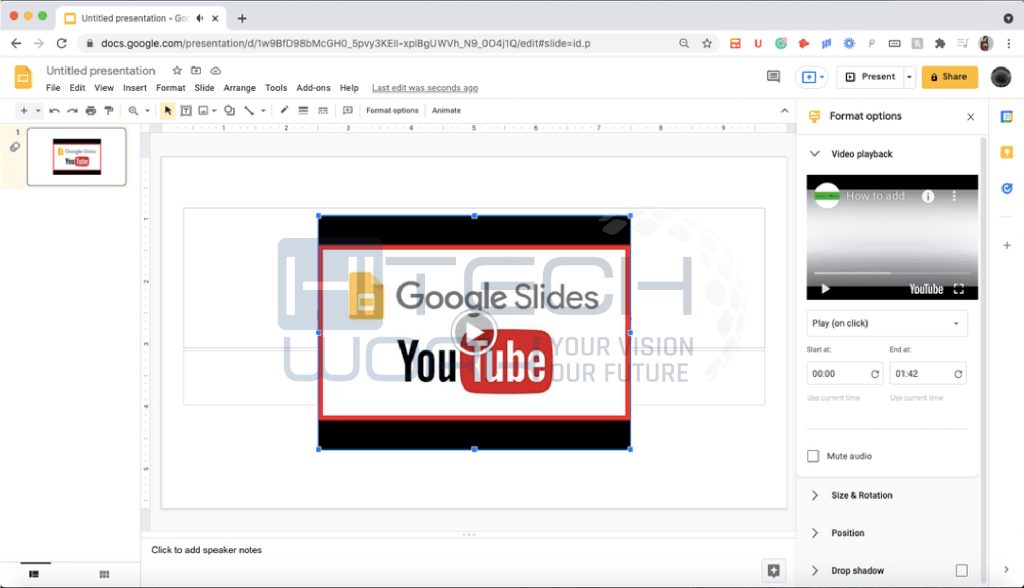Image resolution: width=1024 pixels, height=588 pixels.
Task: Open the Play (on click) dropdown
Action: pos(887,323)
